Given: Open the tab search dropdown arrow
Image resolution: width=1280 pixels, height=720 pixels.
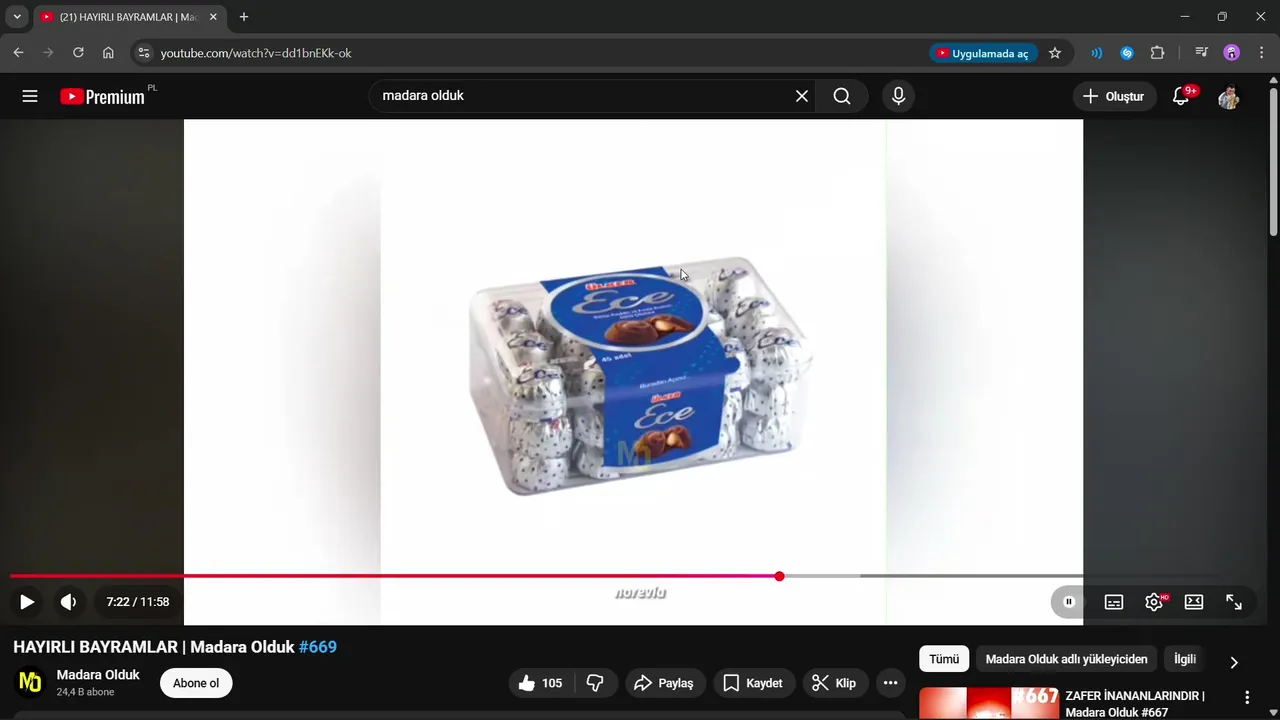Looking at the screenshot, I should (x=17, y=17).
